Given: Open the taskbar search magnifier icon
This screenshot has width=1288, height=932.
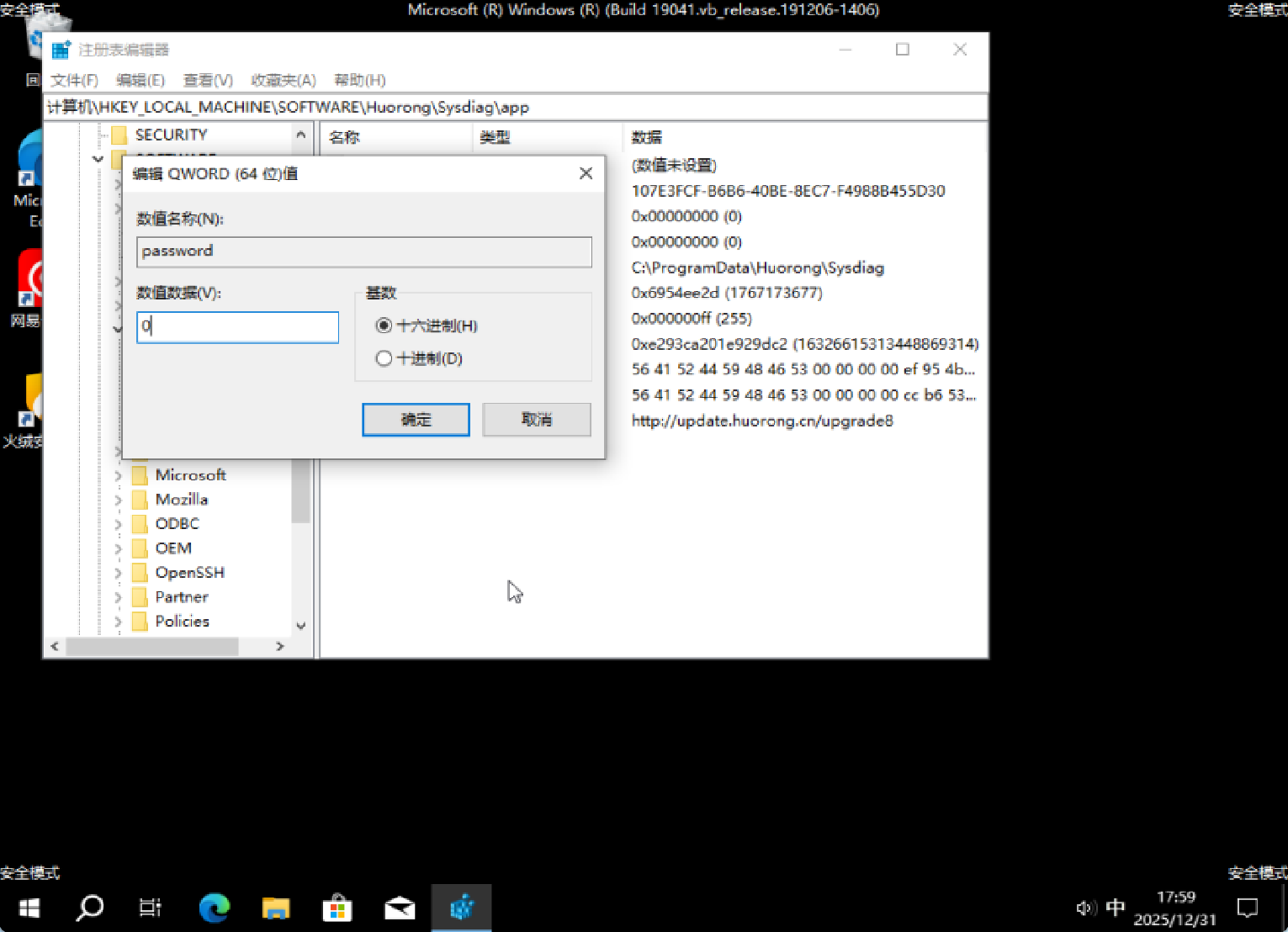Looking at the screenshot, I should (x=90, y=908).
